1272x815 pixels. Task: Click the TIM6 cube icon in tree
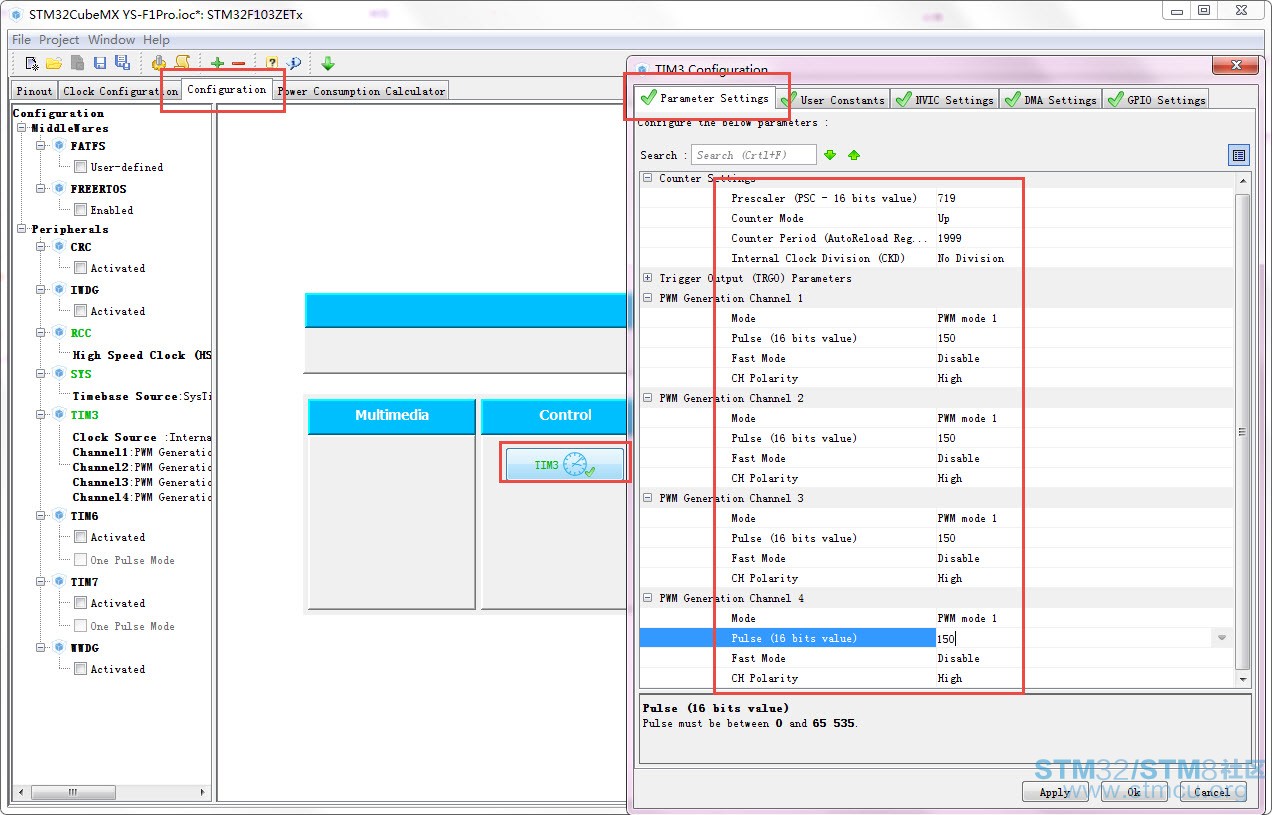pos(59,516)
